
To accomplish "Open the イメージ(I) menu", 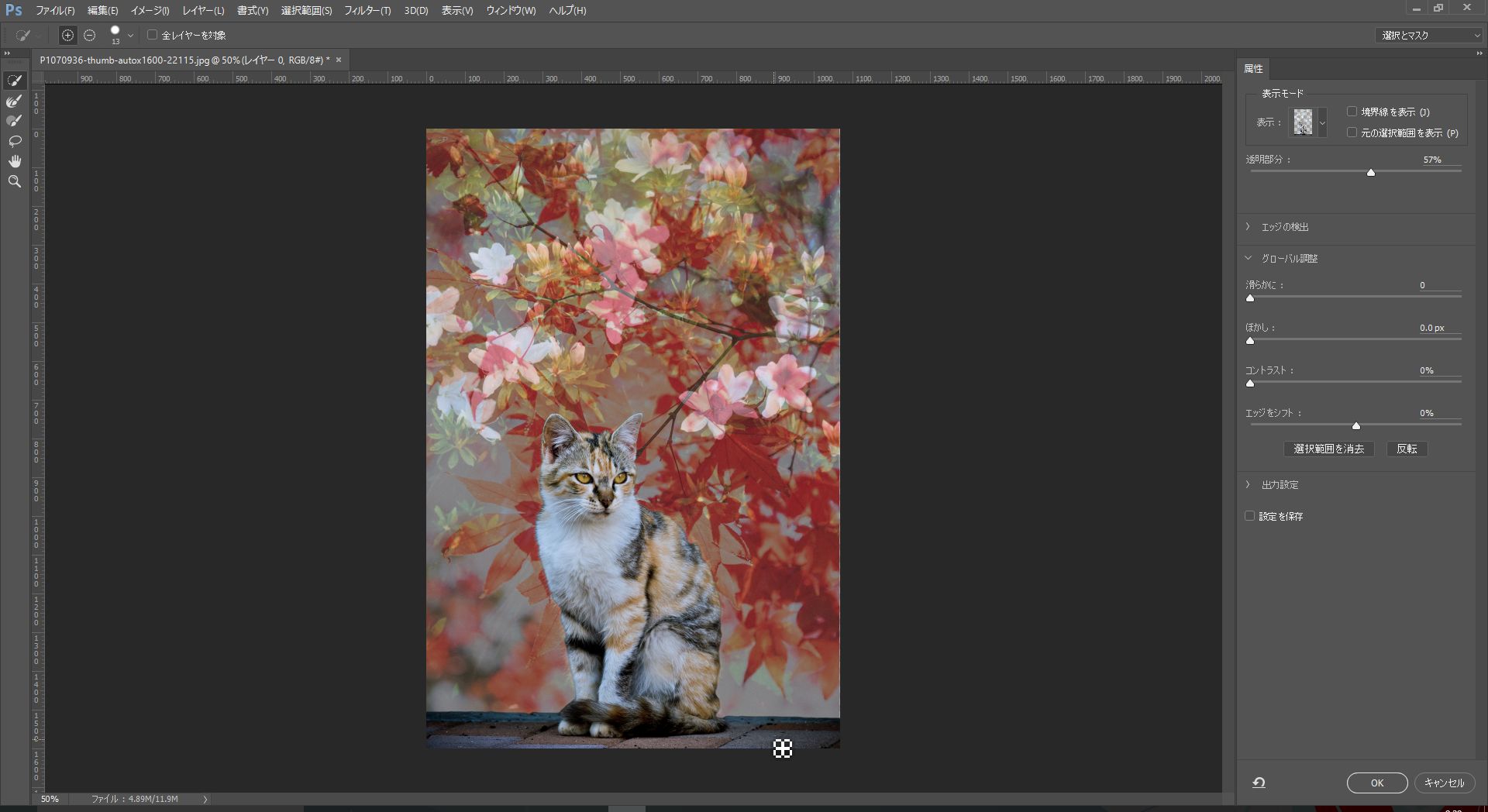I will pyautogui.click(x=150, y=11).
